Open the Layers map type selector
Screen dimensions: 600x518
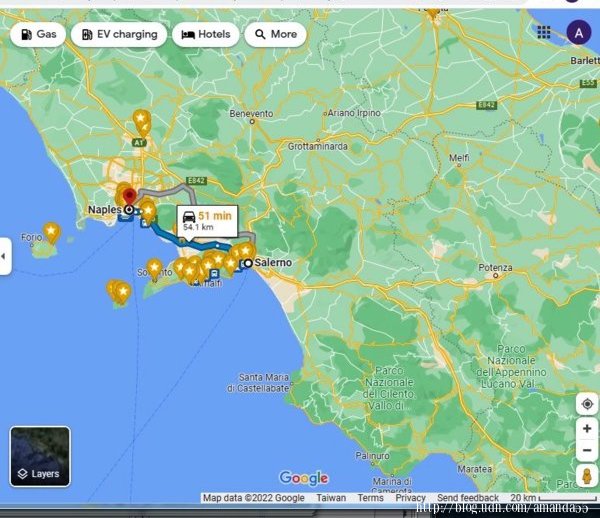[40, 457]
